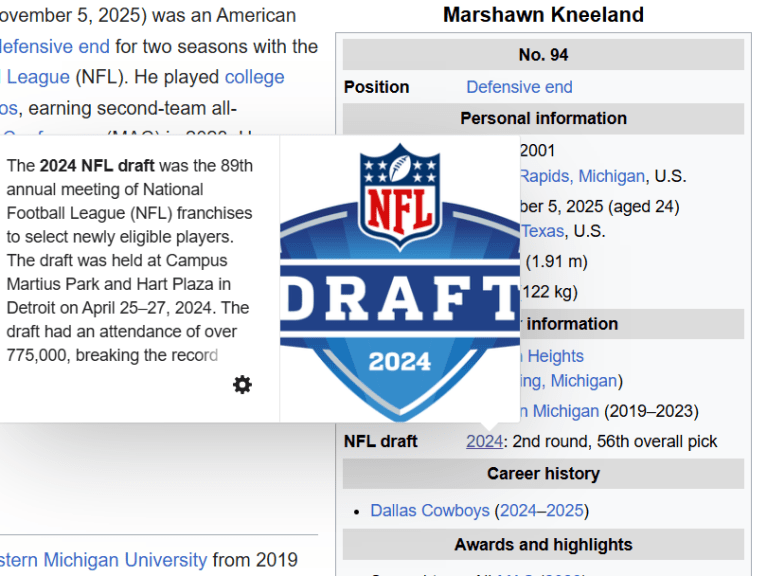
Task: Follow the 2024–2025 link in Career history
Action: [x=541, y=510]
